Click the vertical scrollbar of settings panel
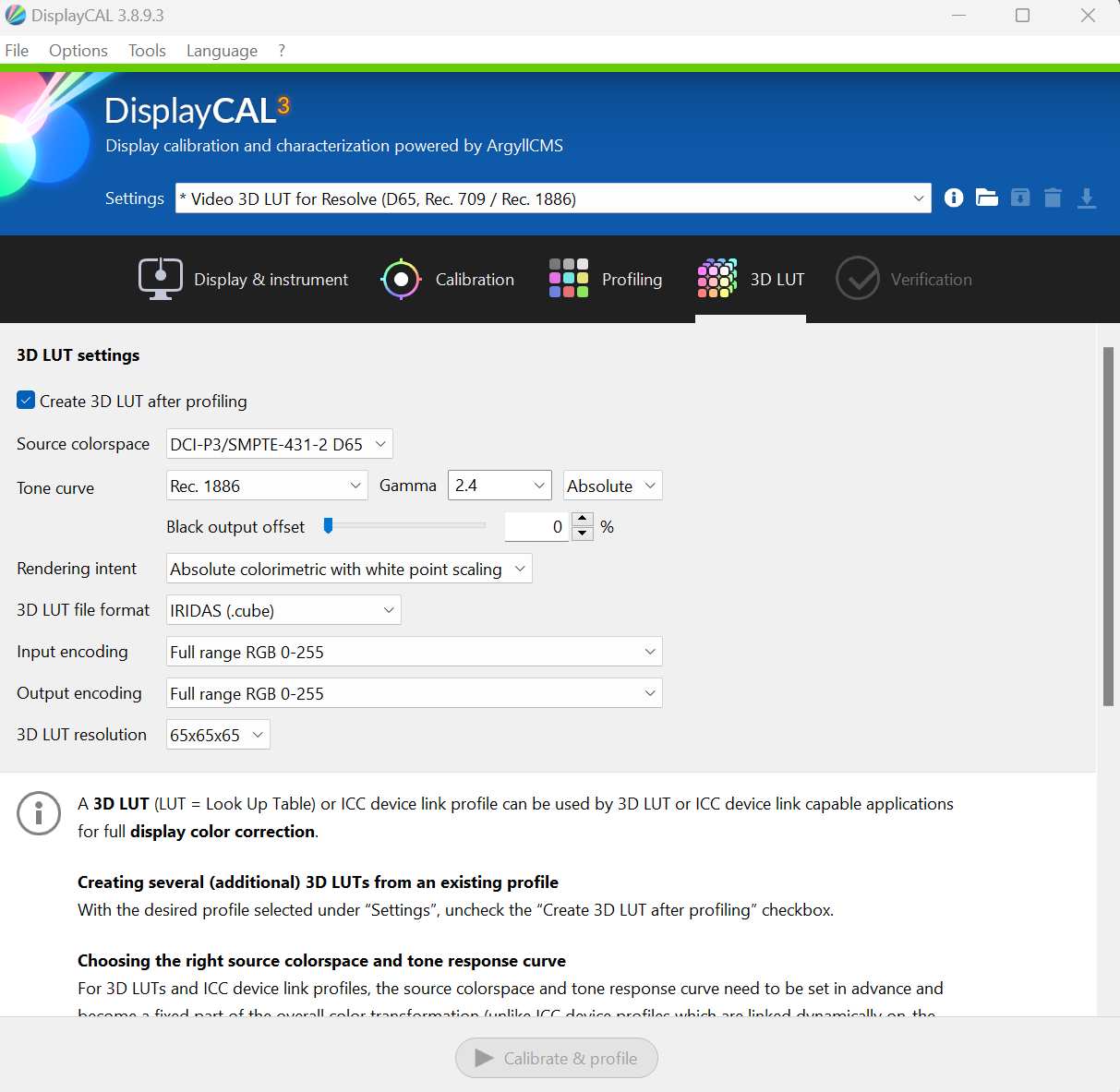The image size is (1120, 1092). 1108,526
